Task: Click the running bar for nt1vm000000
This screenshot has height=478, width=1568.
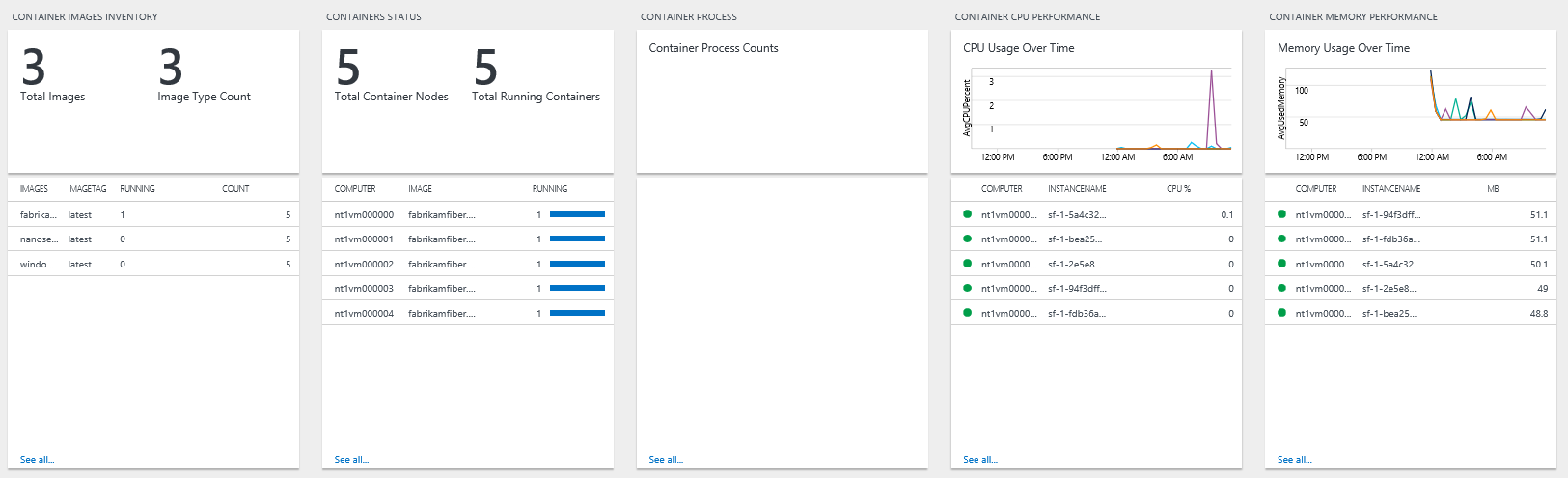Action: click(x=577, y=214)
